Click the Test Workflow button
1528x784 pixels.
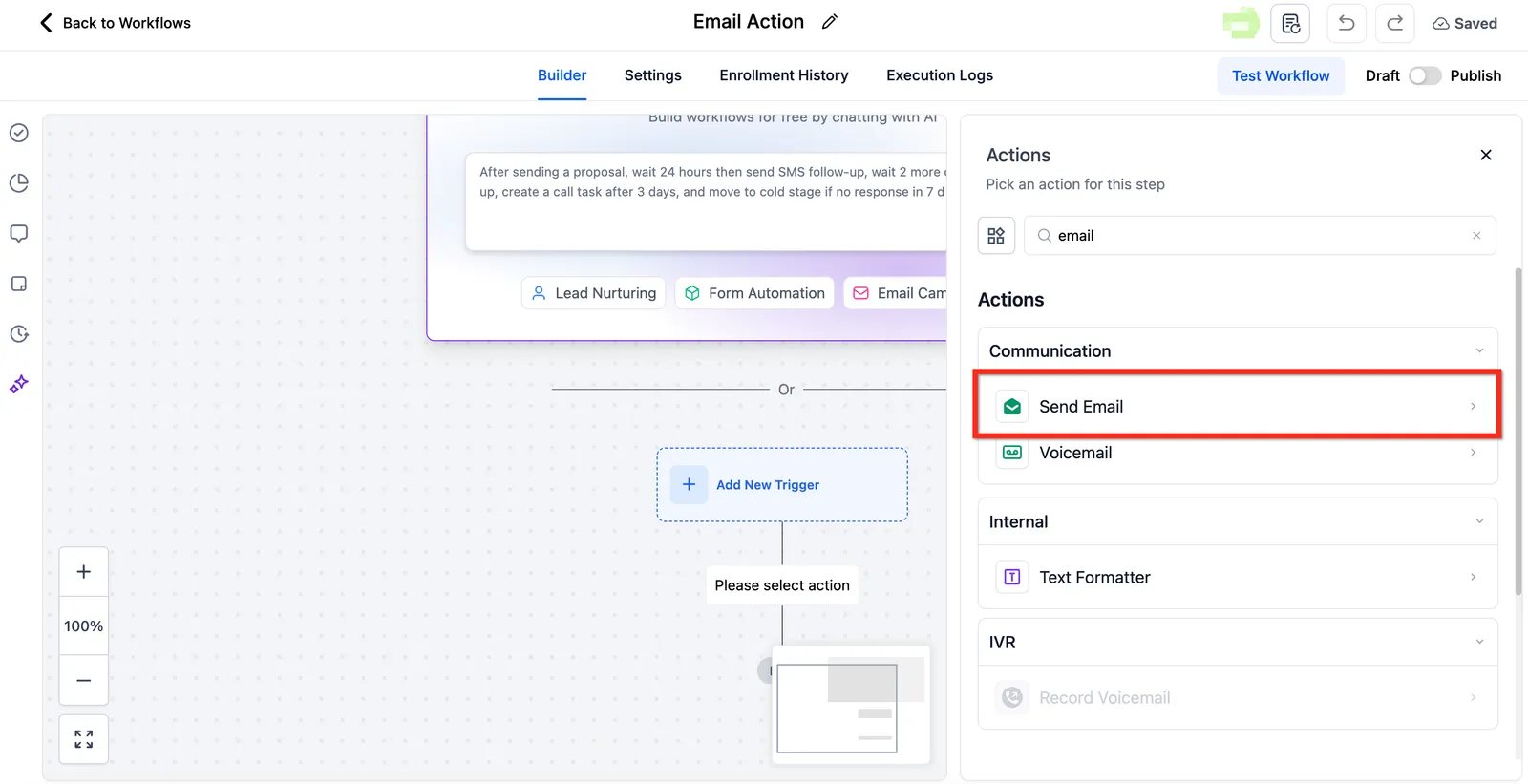(1281, 75)
